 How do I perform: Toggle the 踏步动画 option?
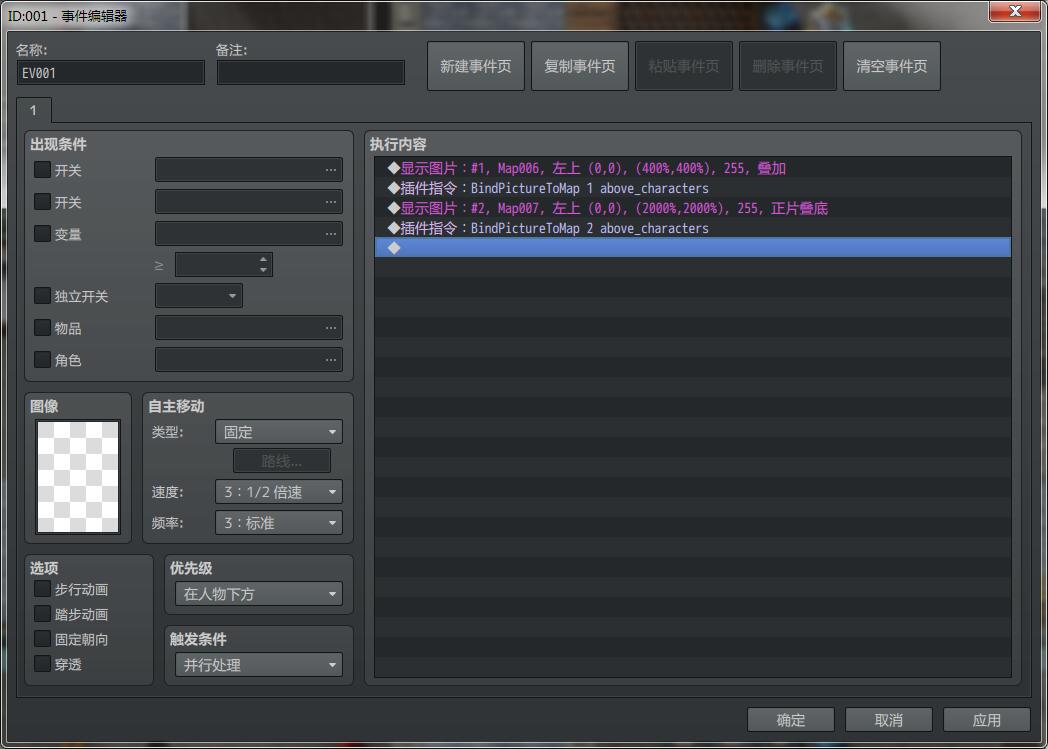click(x=42, y=613)
